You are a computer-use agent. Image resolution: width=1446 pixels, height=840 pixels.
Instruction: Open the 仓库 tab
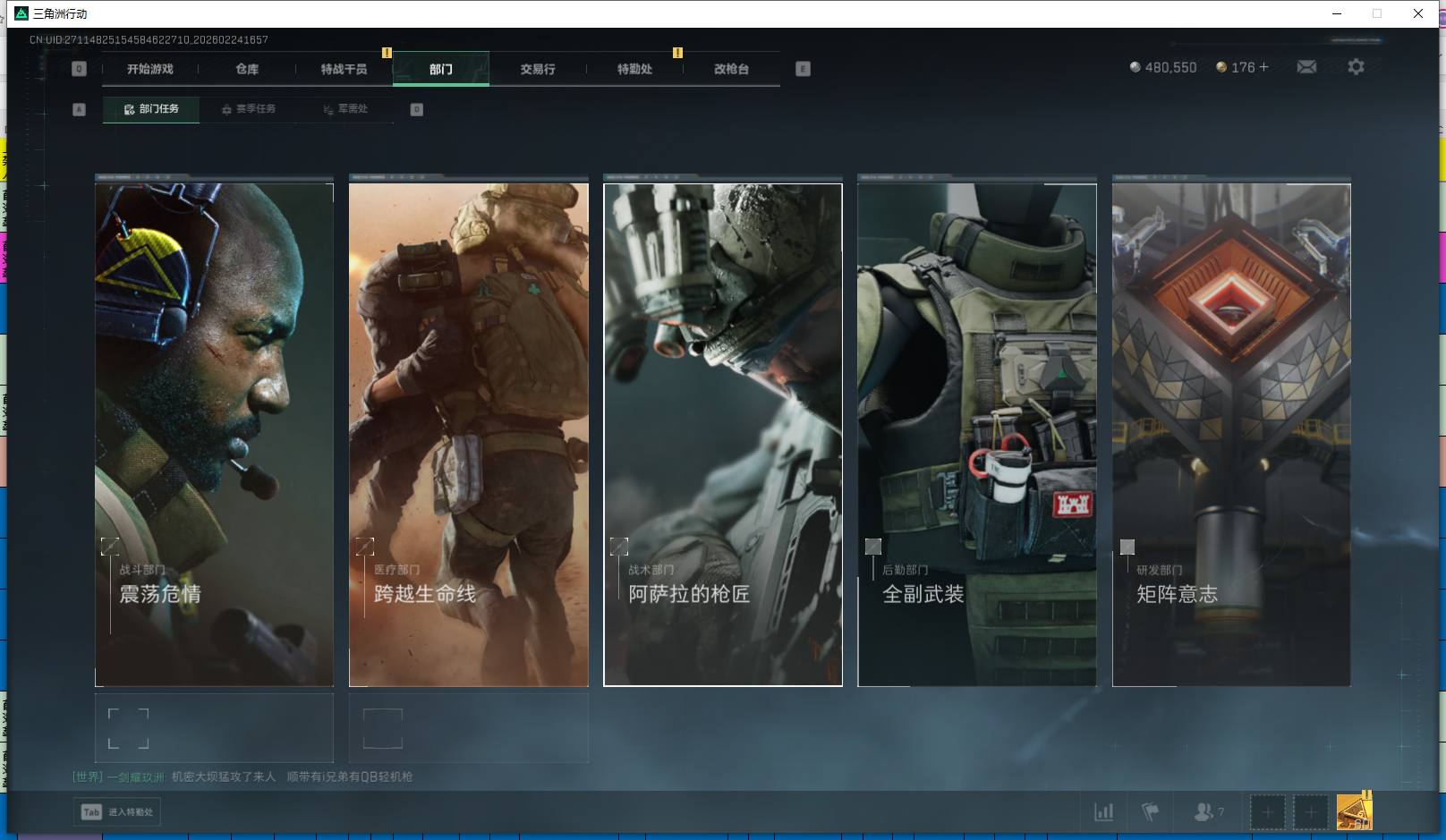tap(247, 69)
